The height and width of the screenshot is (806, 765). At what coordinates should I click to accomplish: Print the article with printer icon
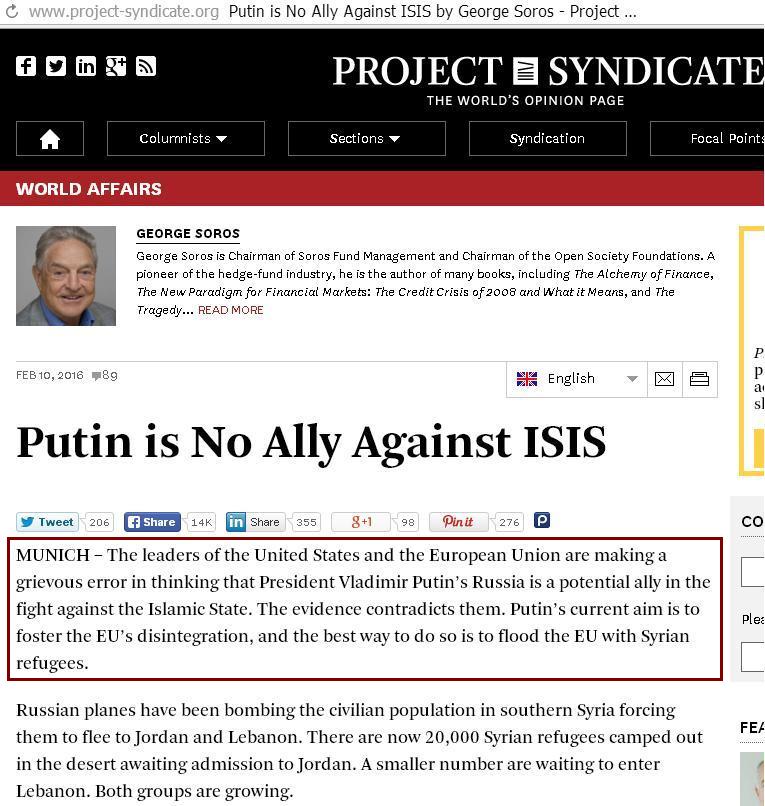point(699,379)
